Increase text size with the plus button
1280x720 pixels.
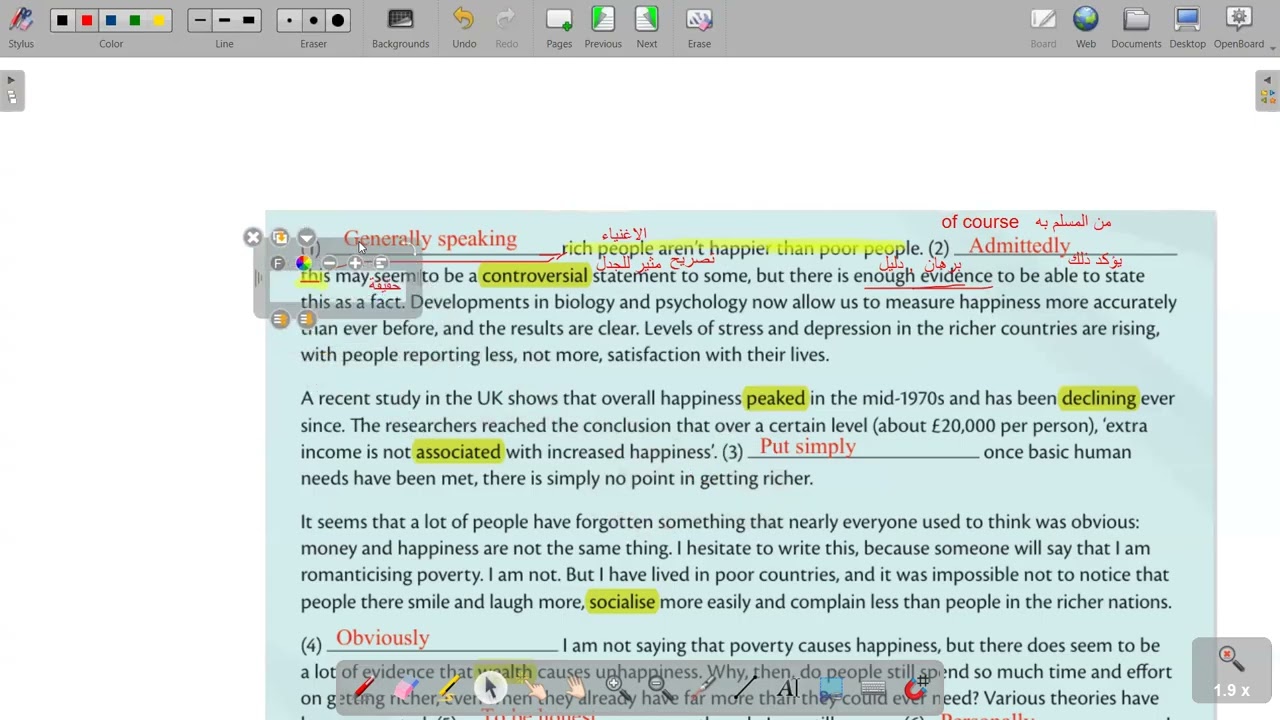point(355,263)
